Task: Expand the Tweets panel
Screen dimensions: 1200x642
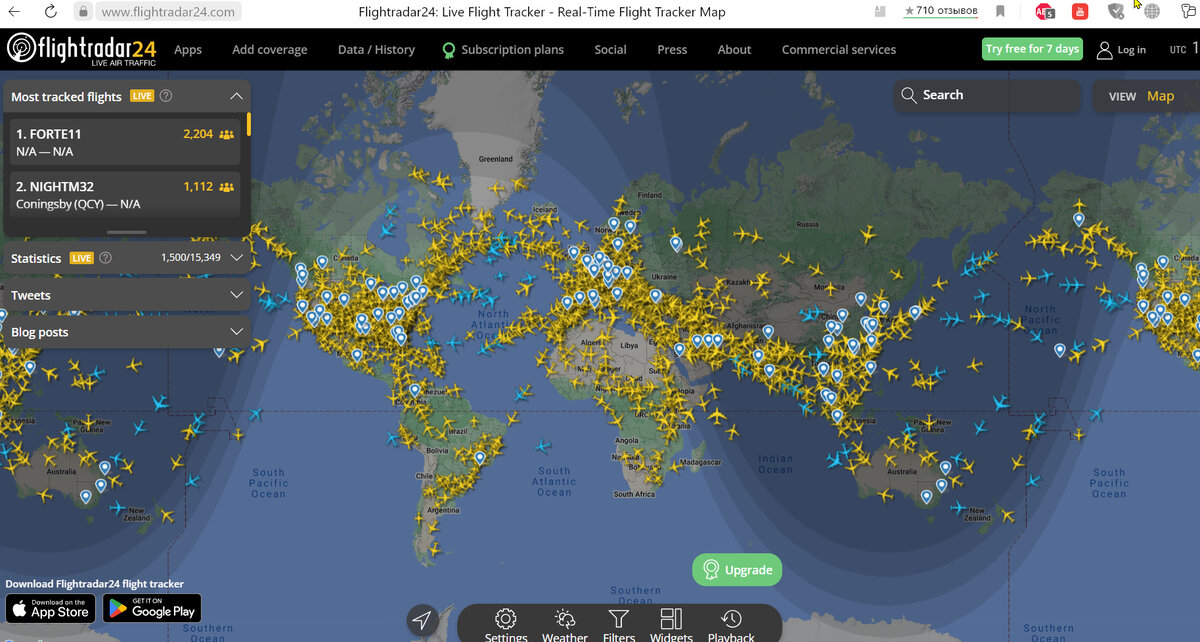Action: point(237,295)
